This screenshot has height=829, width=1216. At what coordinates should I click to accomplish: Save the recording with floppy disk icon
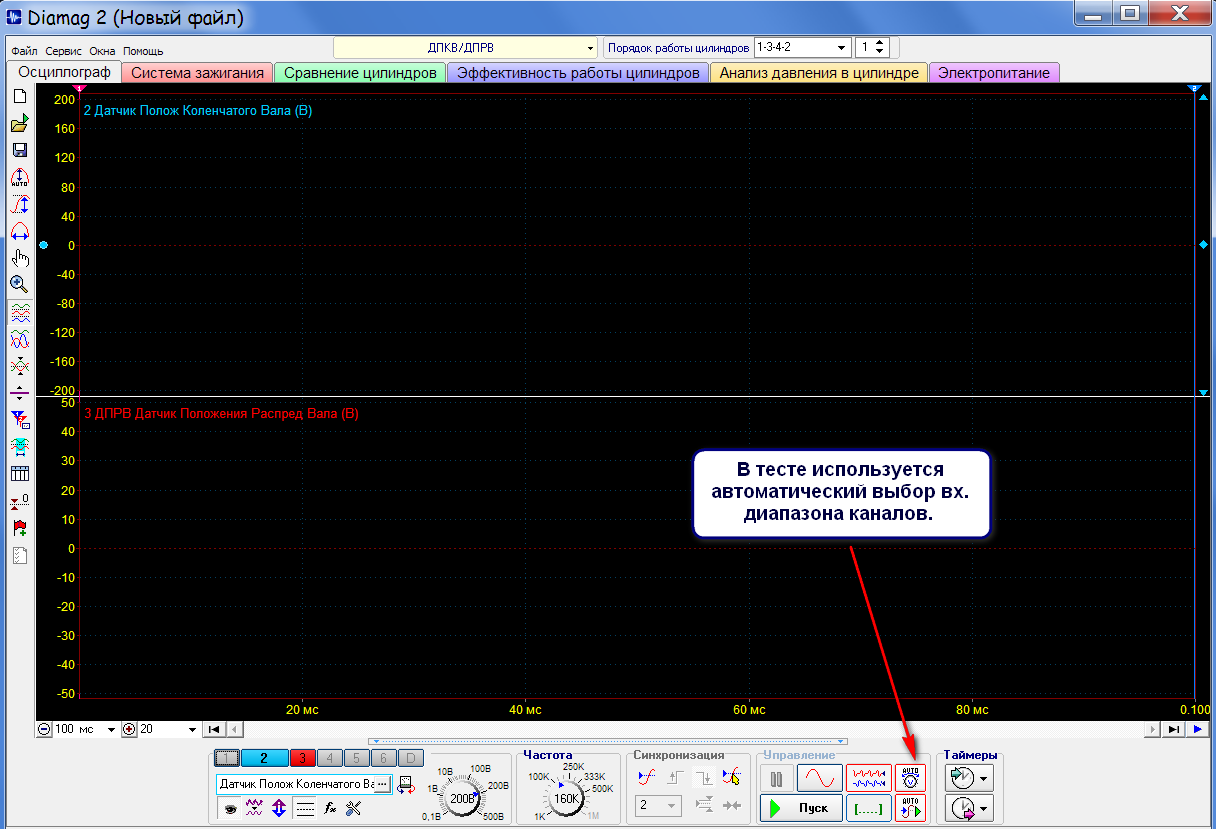pyautogui.click(x=19, y=150)
